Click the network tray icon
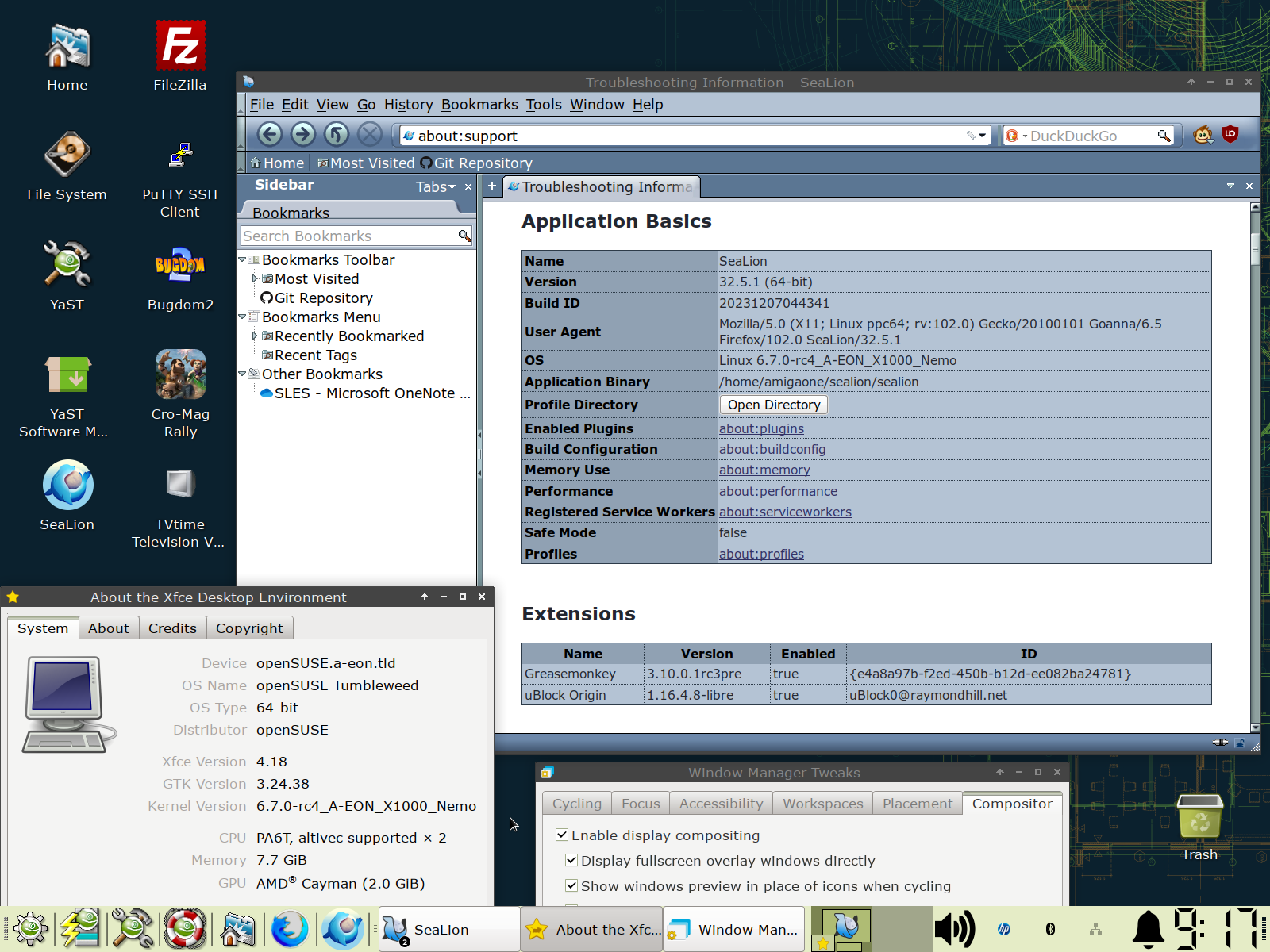This screenshot has height=952, width=1270. [x=1096, y=929]
